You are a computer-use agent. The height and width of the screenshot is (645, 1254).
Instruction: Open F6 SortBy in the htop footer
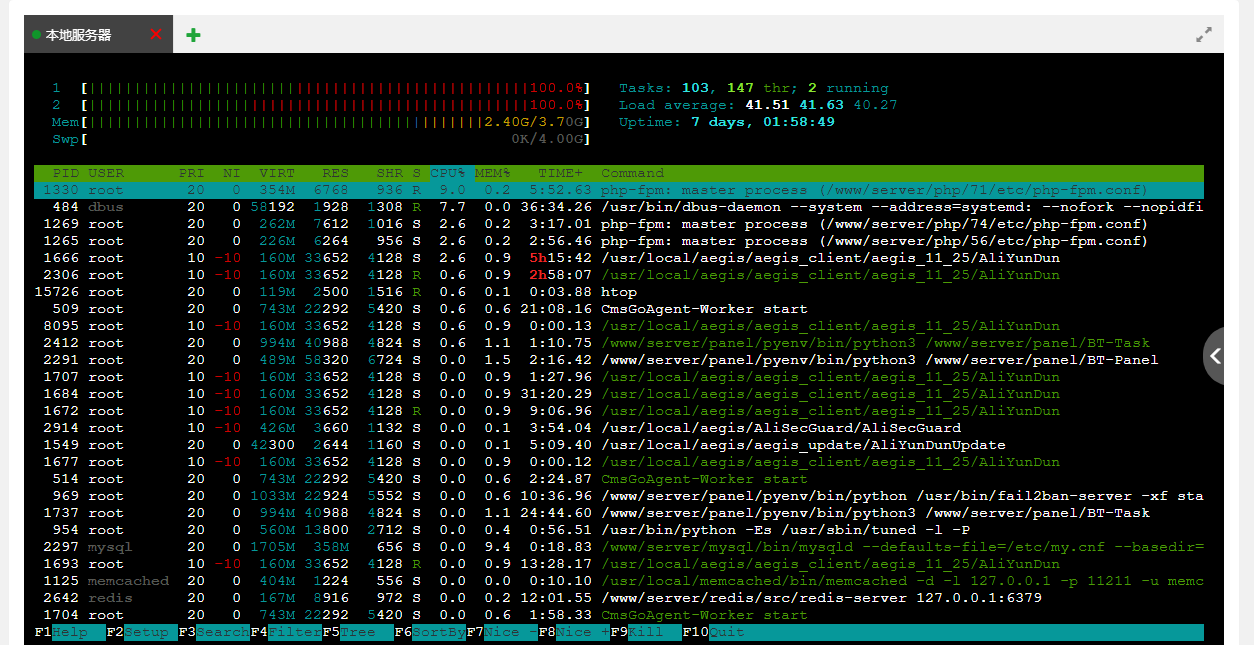coord(430,632)
